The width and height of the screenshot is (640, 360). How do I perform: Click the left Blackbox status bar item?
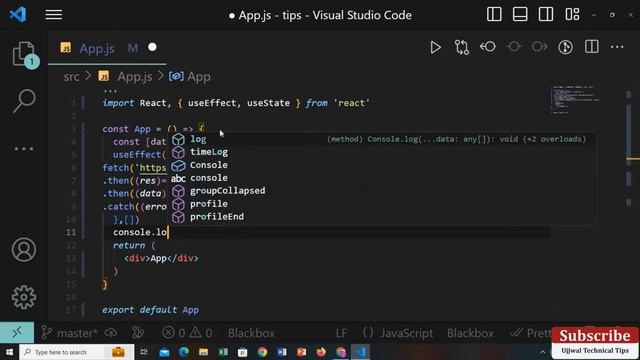(x=251, y=333)
